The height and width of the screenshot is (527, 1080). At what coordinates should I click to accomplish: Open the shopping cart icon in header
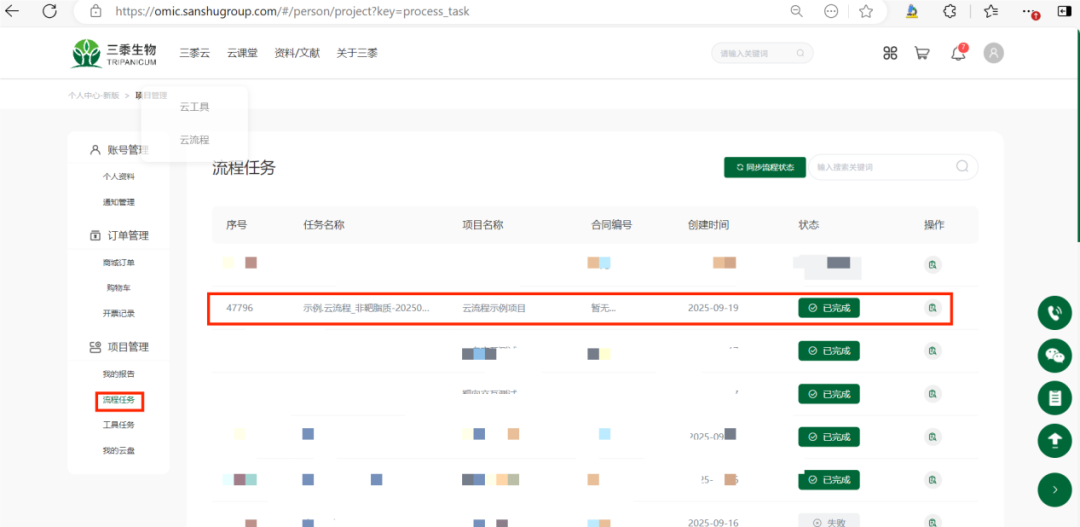point(922,53)
